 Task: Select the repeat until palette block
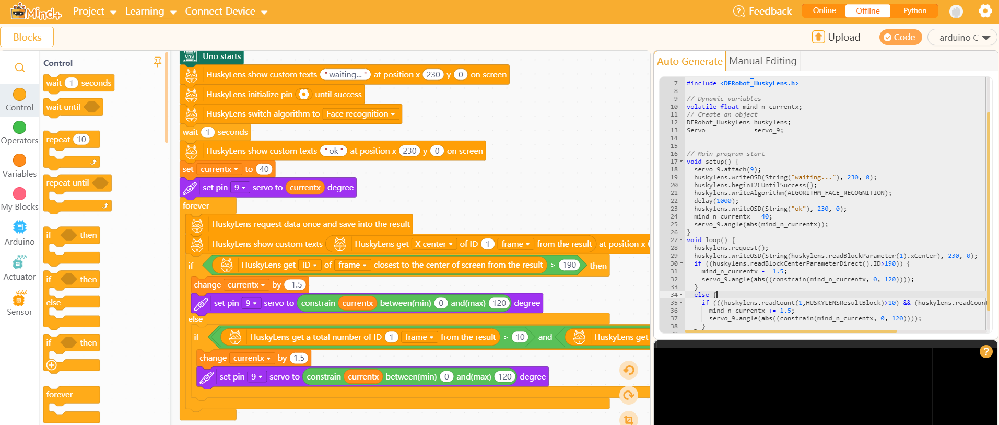[77, 184]
